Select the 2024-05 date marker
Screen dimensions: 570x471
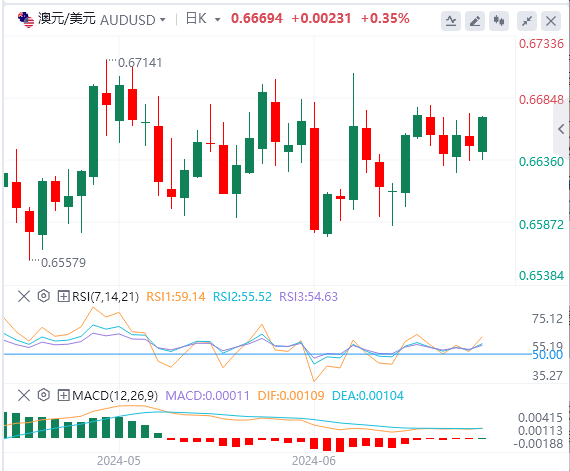[119, 461]
